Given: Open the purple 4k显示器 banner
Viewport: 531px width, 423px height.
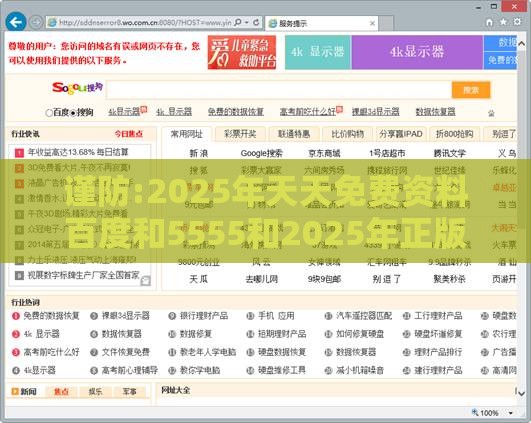Looking at the screenshot, I should click(417, 52).
